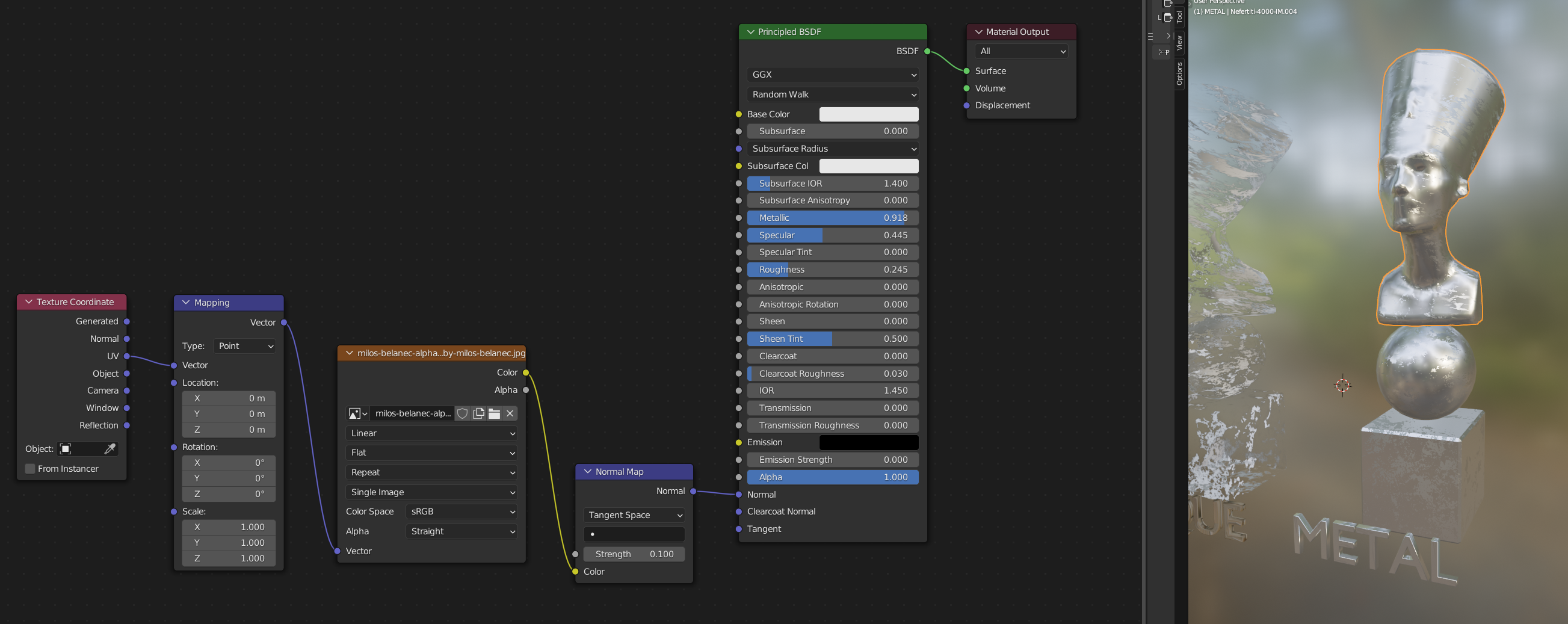Click the Displacement socket on Material Output
1568x624 pixels.
click(966, 105)
